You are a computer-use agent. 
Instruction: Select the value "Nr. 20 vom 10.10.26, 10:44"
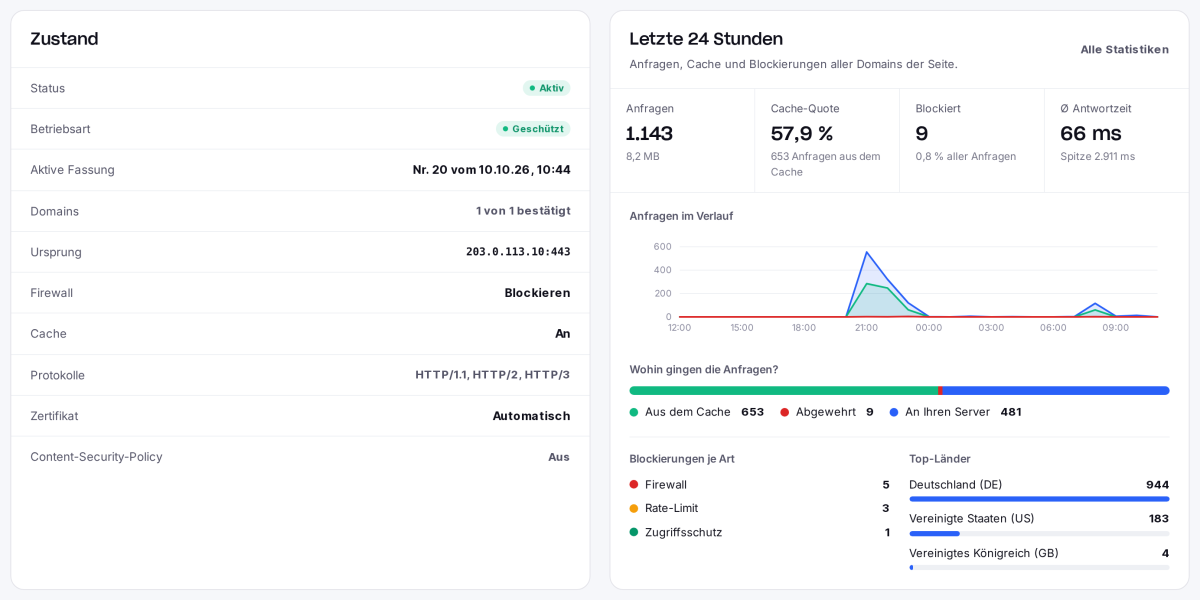click(x=492, y=170)
